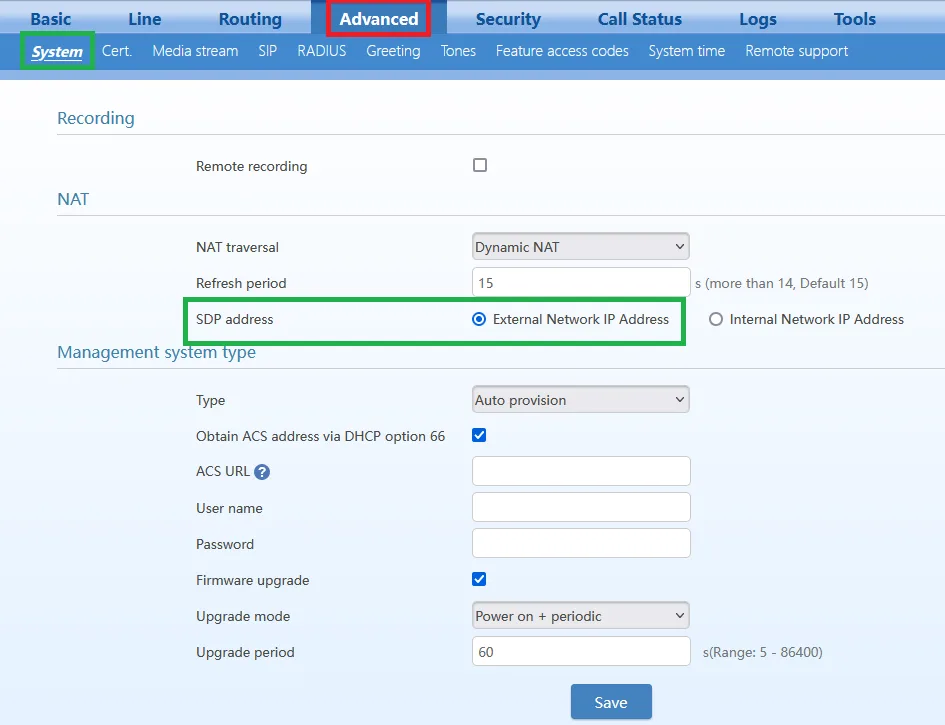Open the Upgrade mode dropdown
The width and height of the screenshot is (945, 725).
point(580,615)
